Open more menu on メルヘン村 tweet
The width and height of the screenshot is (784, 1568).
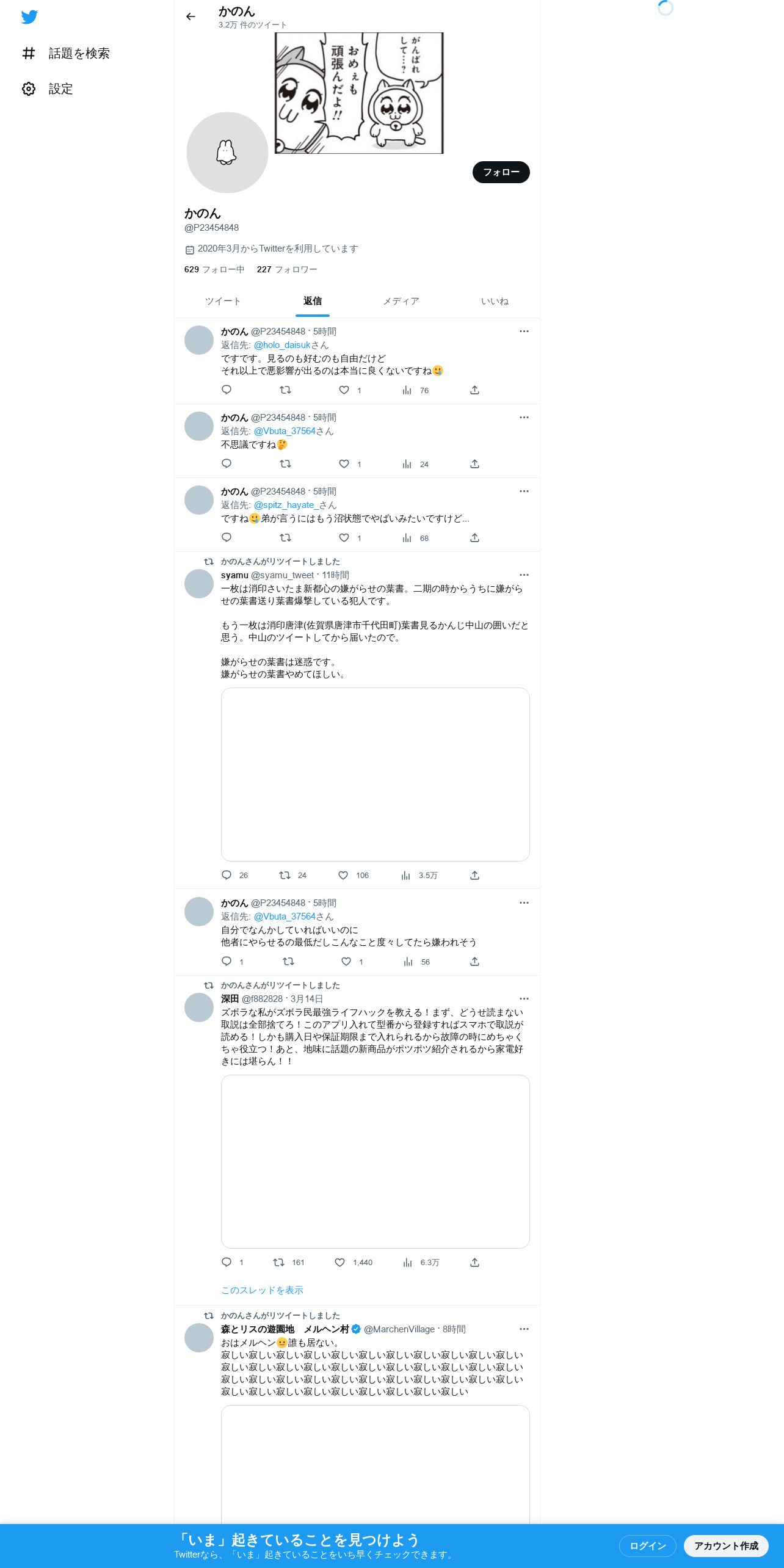point(524,1329)
